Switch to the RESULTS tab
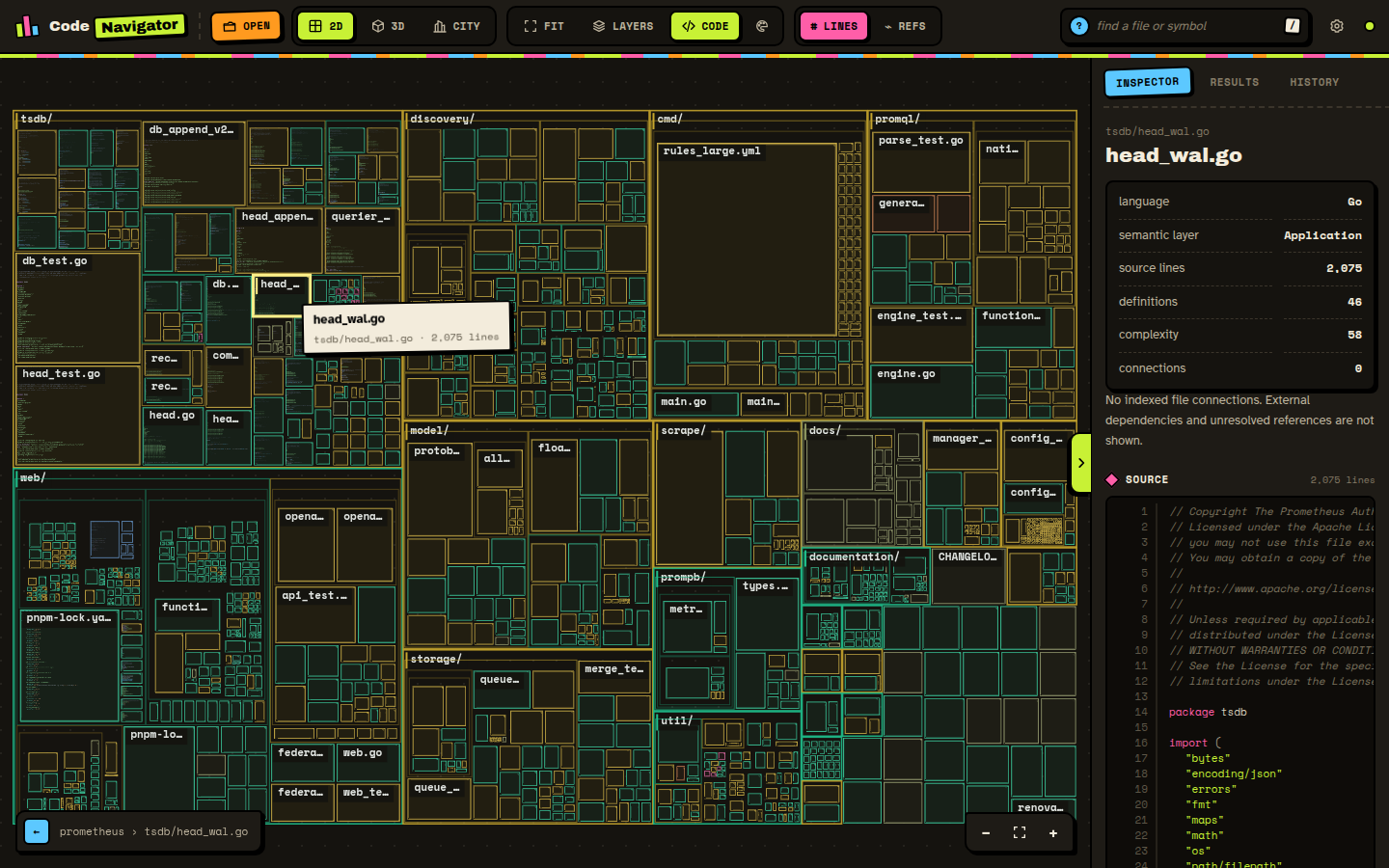 point(1234,82)
